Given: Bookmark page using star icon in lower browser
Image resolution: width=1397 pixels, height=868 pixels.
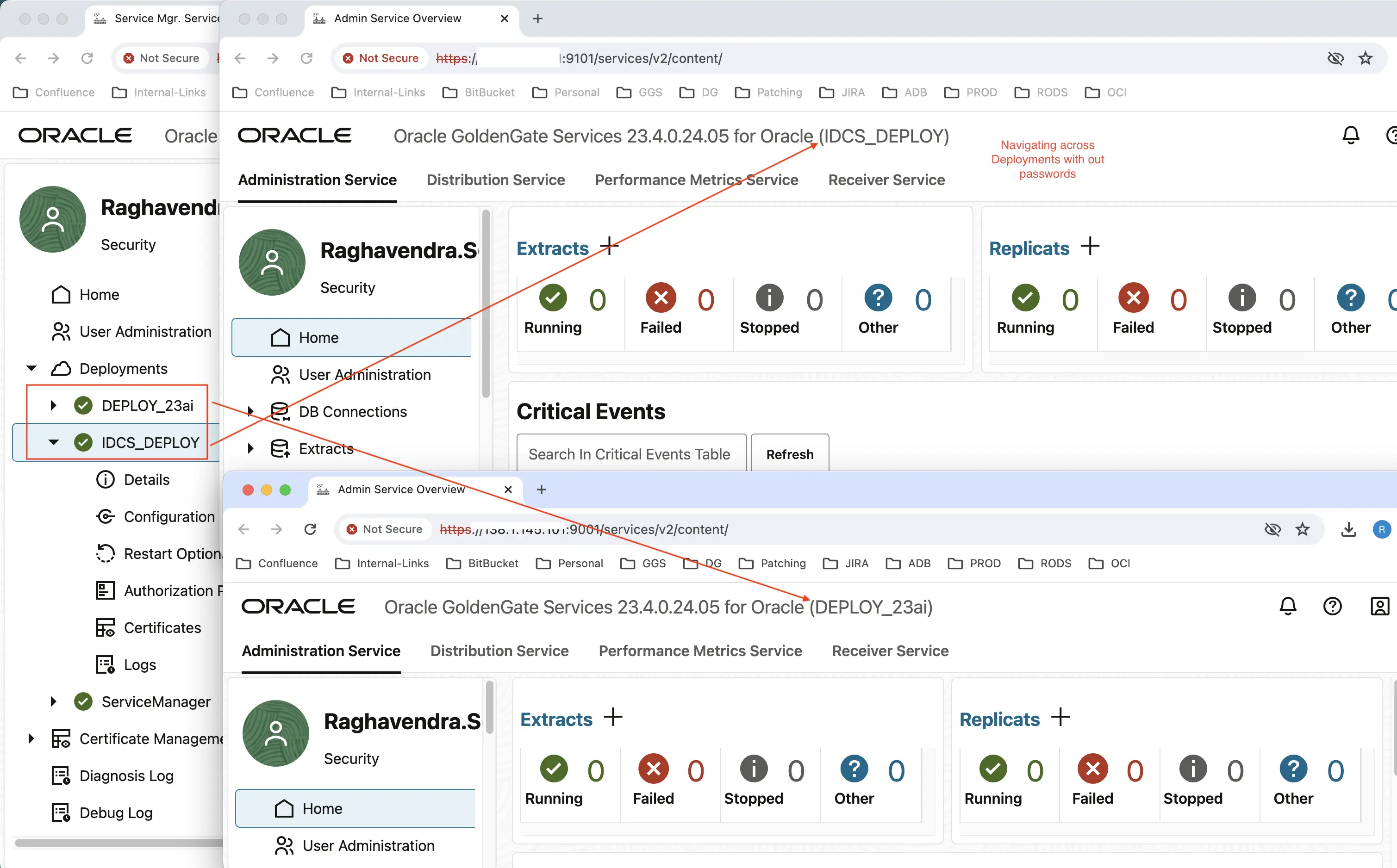Looking at the screenshot, I should [1302, 529].
